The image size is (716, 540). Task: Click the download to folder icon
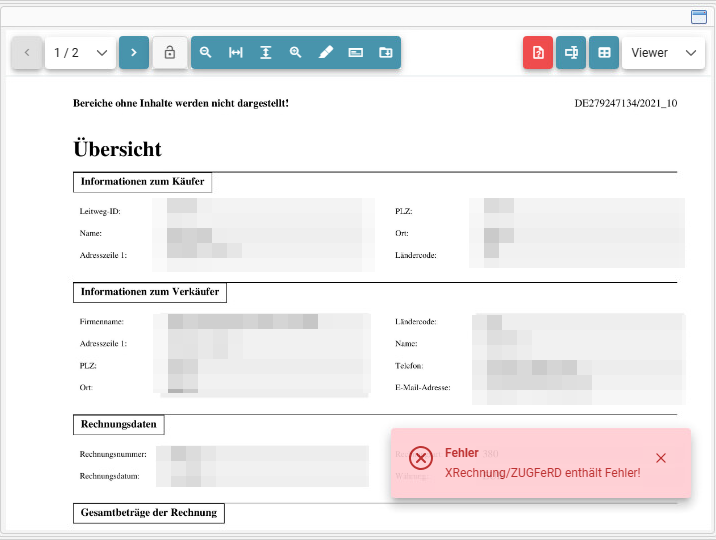coord(386,52)
